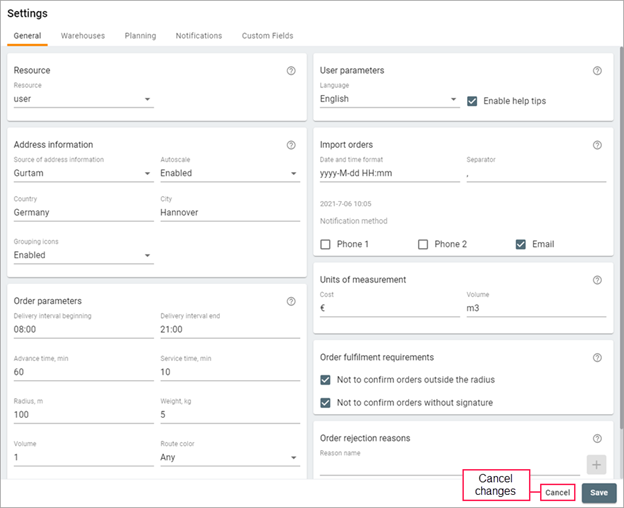Uncheck the Email notification method
The height and width of the screenshot is (508, 624).
pos(522,244)
